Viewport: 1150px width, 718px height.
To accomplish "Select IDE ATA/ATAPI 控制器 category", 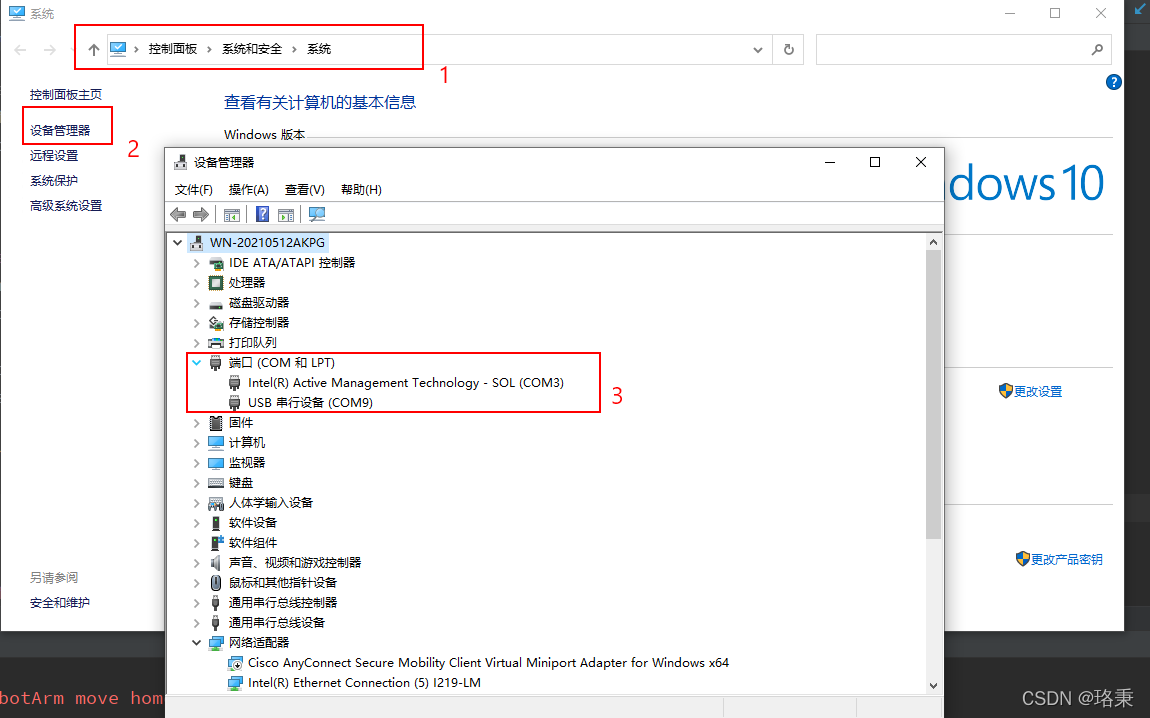I will point(292,263).
